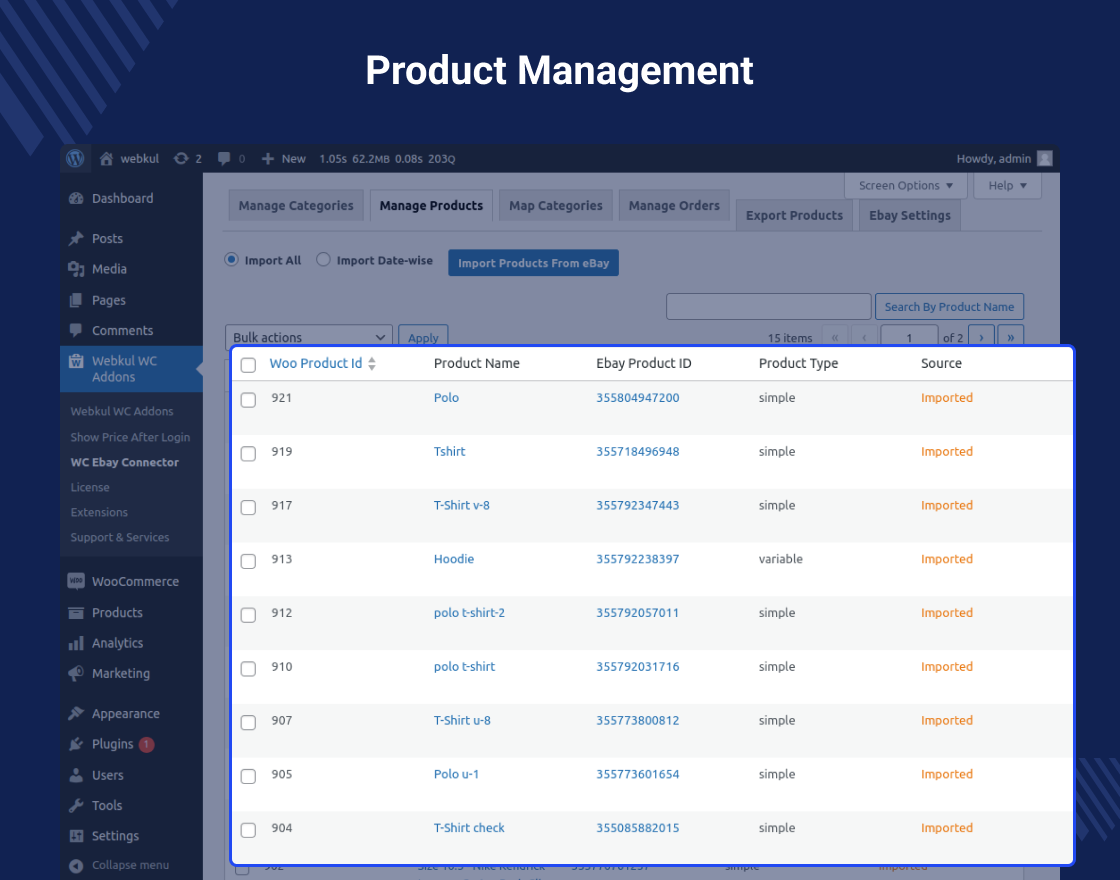Open the Bulk actions dropdown
Screen dimensions: 1120x880
pyautogui.click(x=308, y=337)
